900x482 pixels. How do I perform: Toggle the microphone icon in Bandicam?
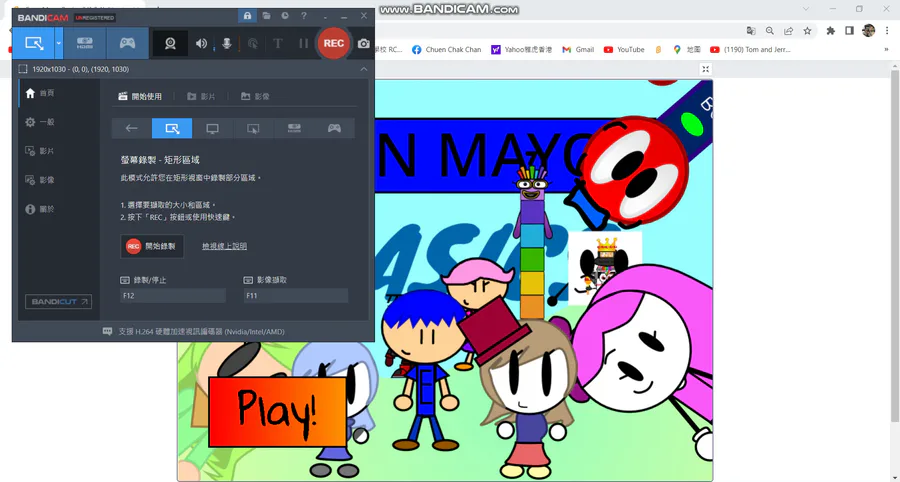227,44
